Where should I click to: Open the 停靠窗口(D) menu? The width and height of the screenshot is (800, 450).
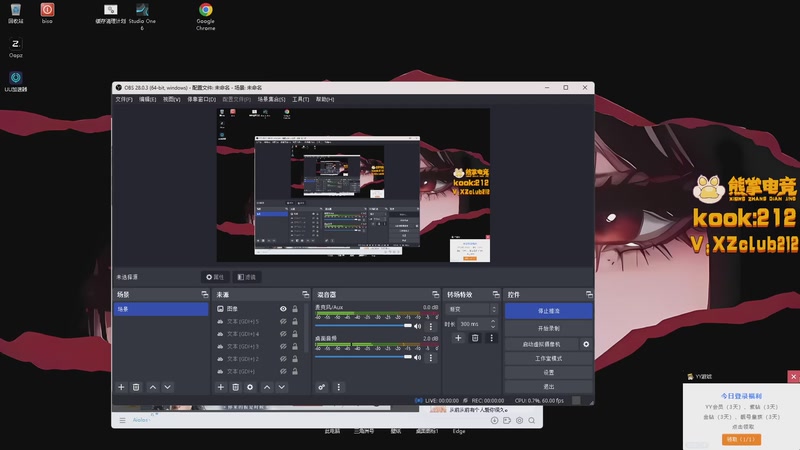click(x=202, y=99)
